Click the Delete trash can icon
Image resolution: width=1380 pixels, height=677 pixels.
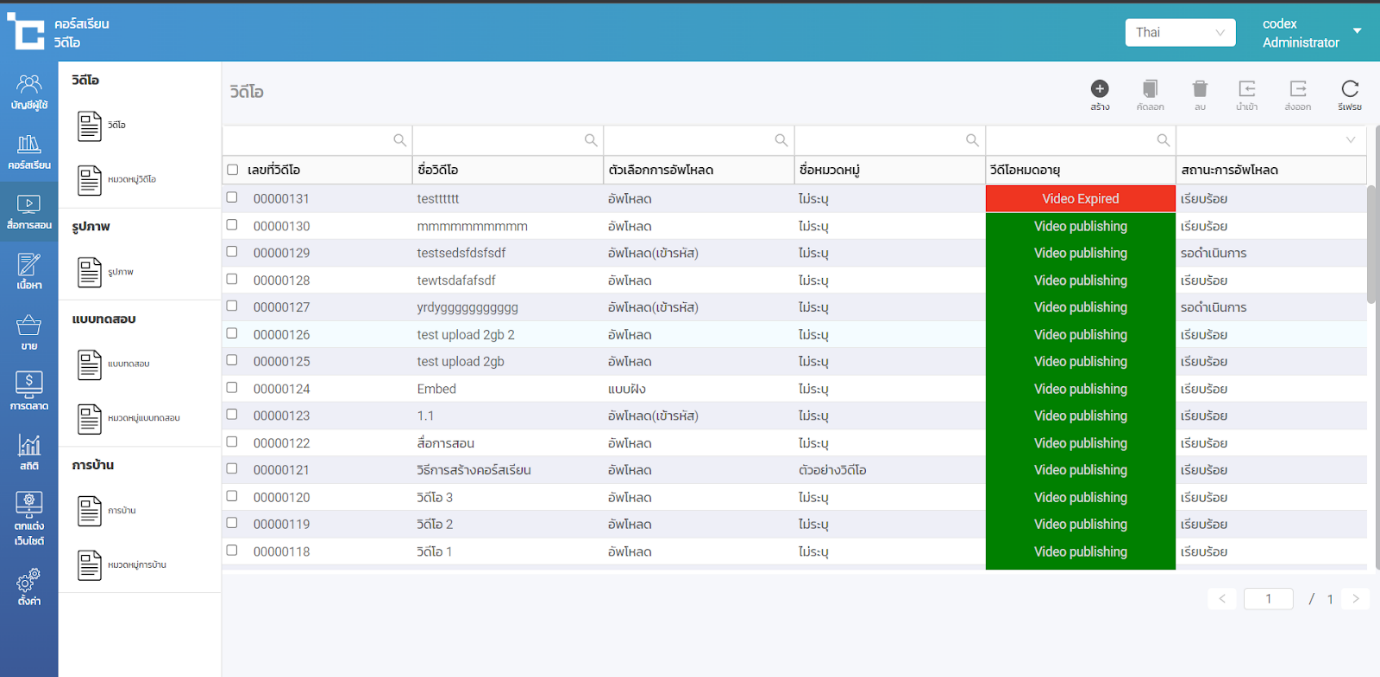(1200, 90)
